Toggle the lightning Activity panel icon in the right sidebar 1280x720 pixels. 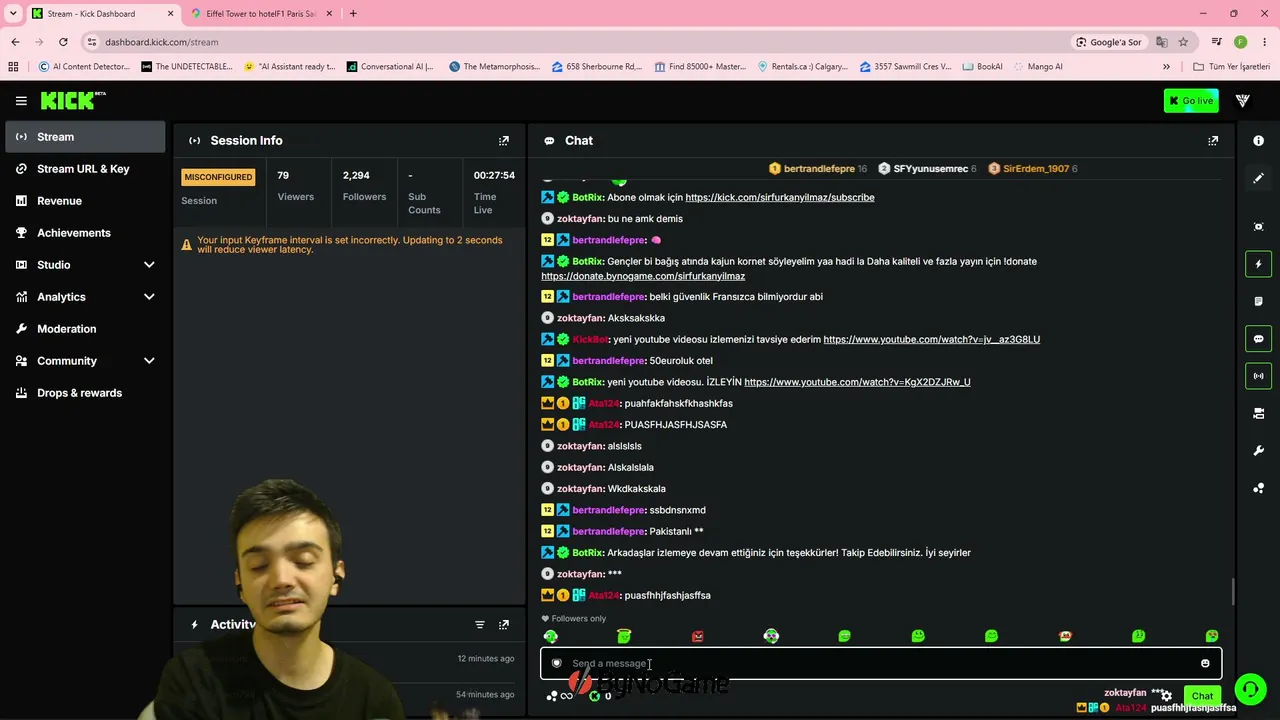[x=1258, y=264]
